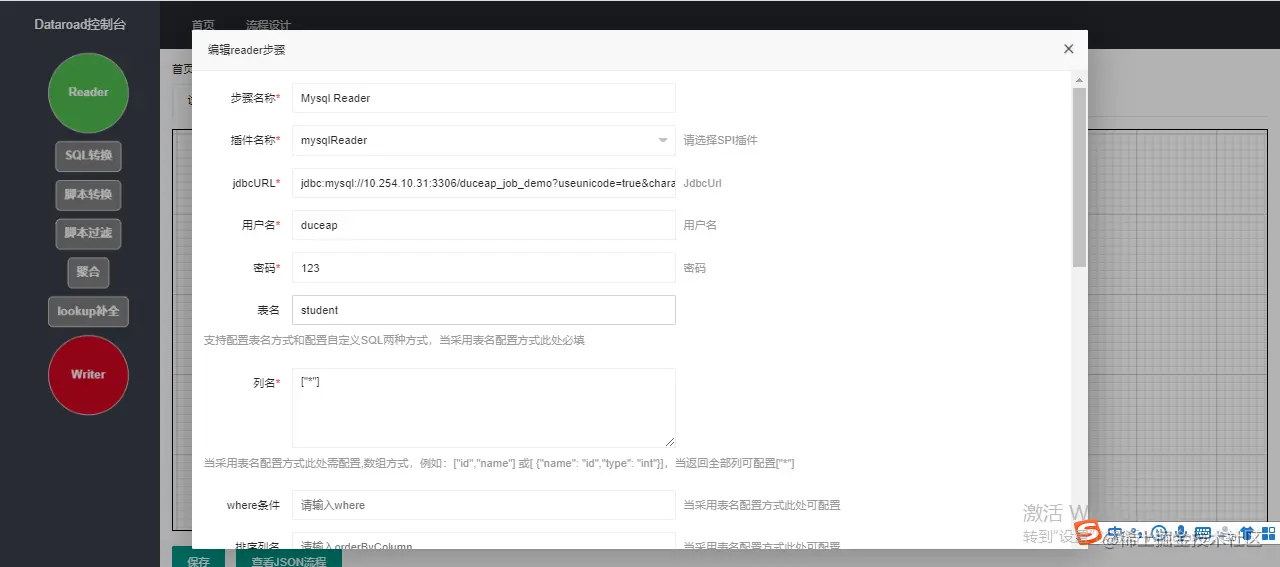Click the jdbcURL input field
The image size is (1280, 567).
point(484,184)
